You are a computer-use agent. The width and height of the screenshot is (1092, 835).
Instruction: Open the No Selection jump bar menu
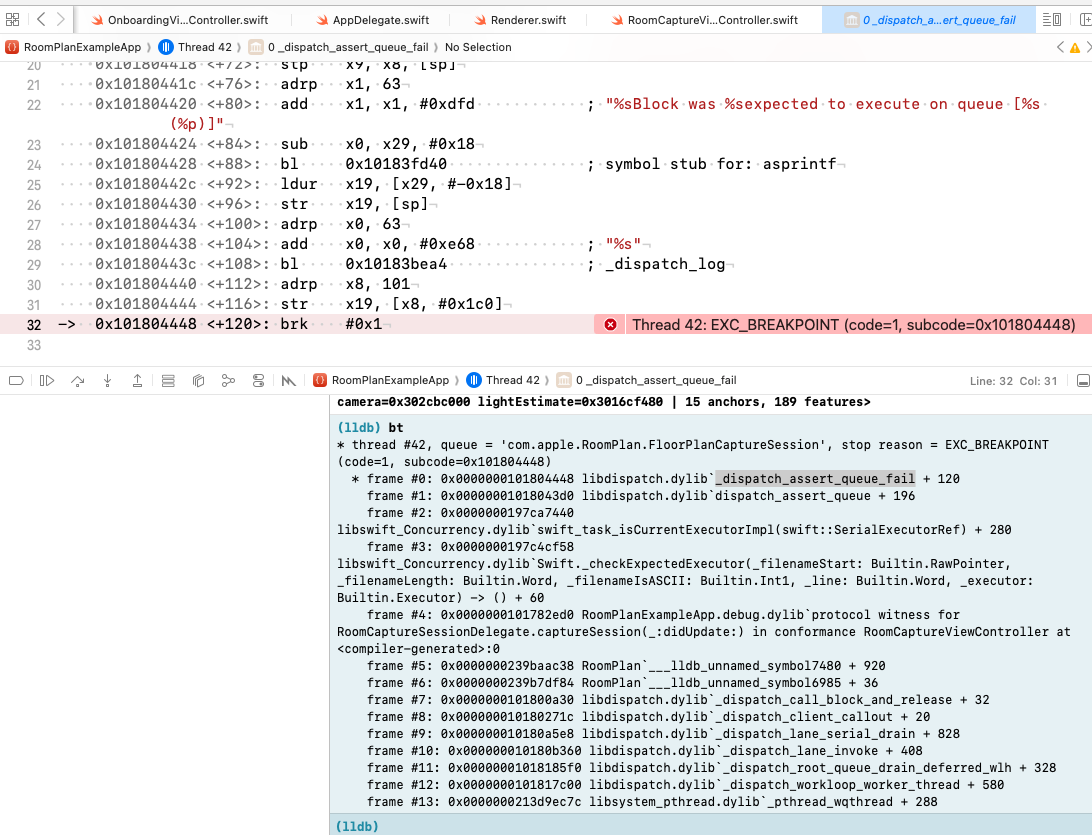[x=478, y=47]
